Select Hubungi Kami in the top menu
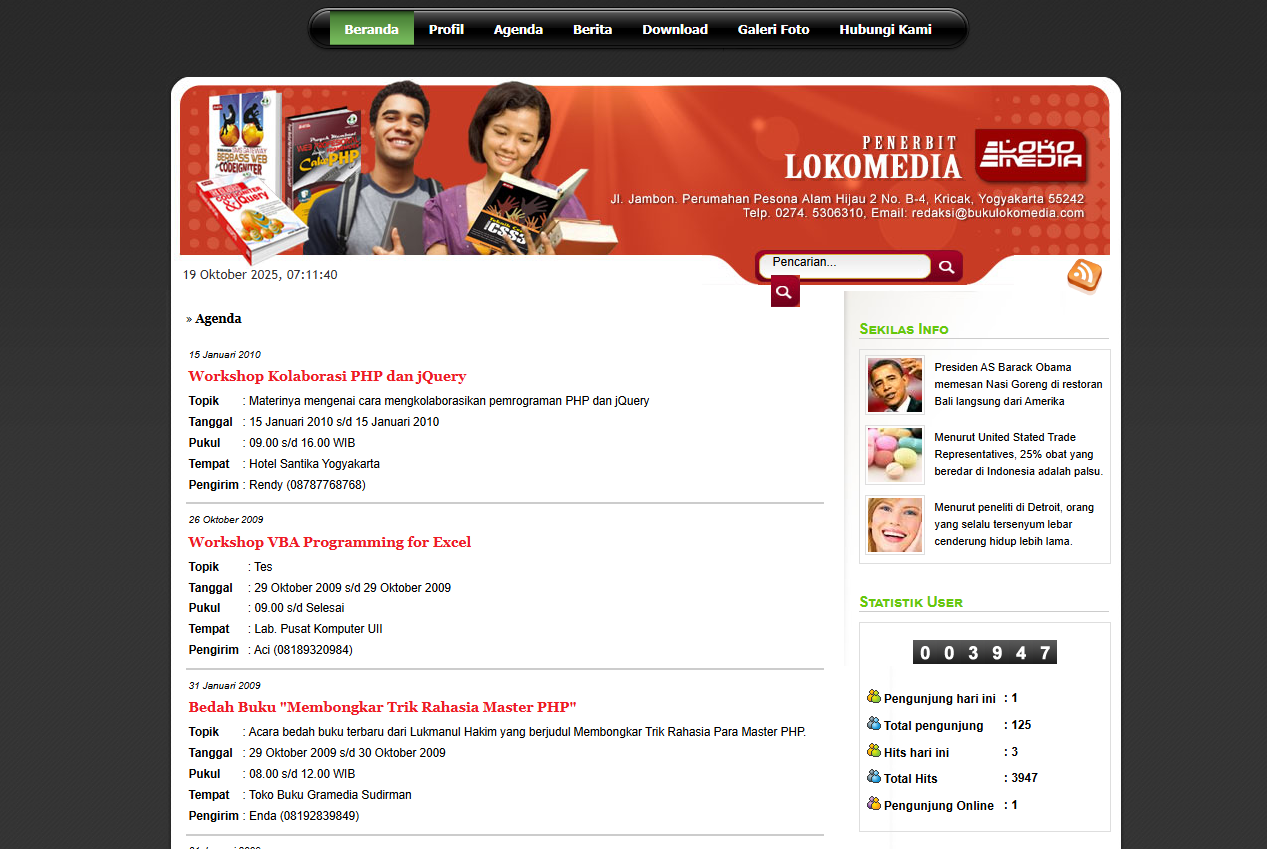Viewport: 1267px width, 849px height. pyautogui.click(x=885, y=29)
